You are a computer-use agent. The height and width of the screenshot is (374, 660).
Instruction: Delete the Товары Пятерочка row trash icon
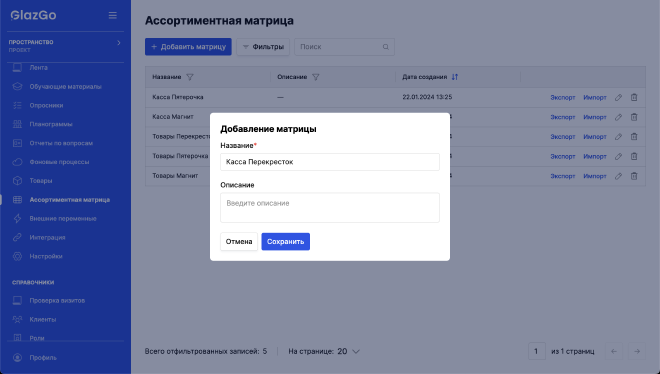click(x=634, y=156)
